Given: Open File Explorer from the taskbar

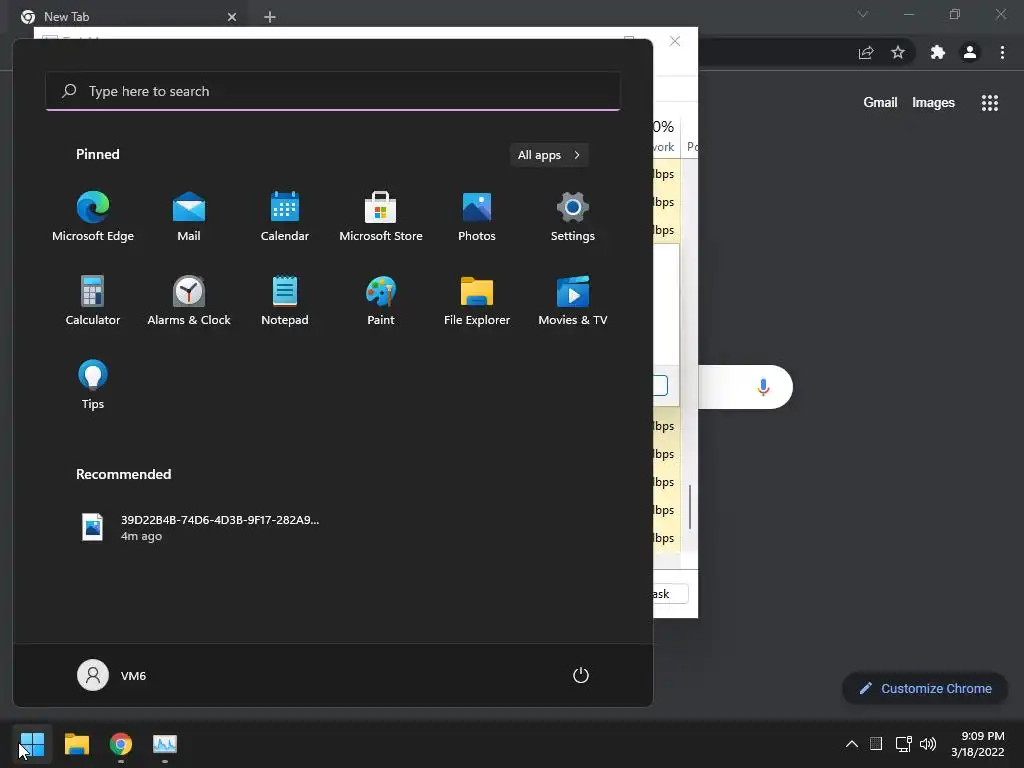Looking at the screenshot, I should (77, 744).
